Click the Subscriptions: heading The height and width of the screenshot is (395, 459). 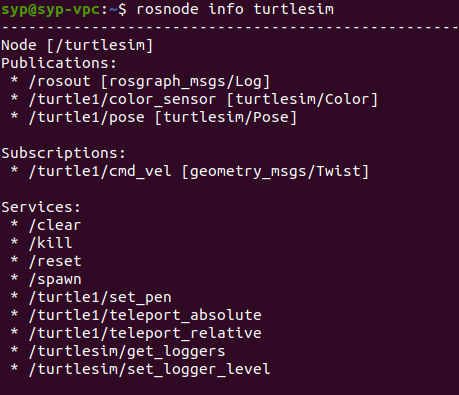pos(63,153)
